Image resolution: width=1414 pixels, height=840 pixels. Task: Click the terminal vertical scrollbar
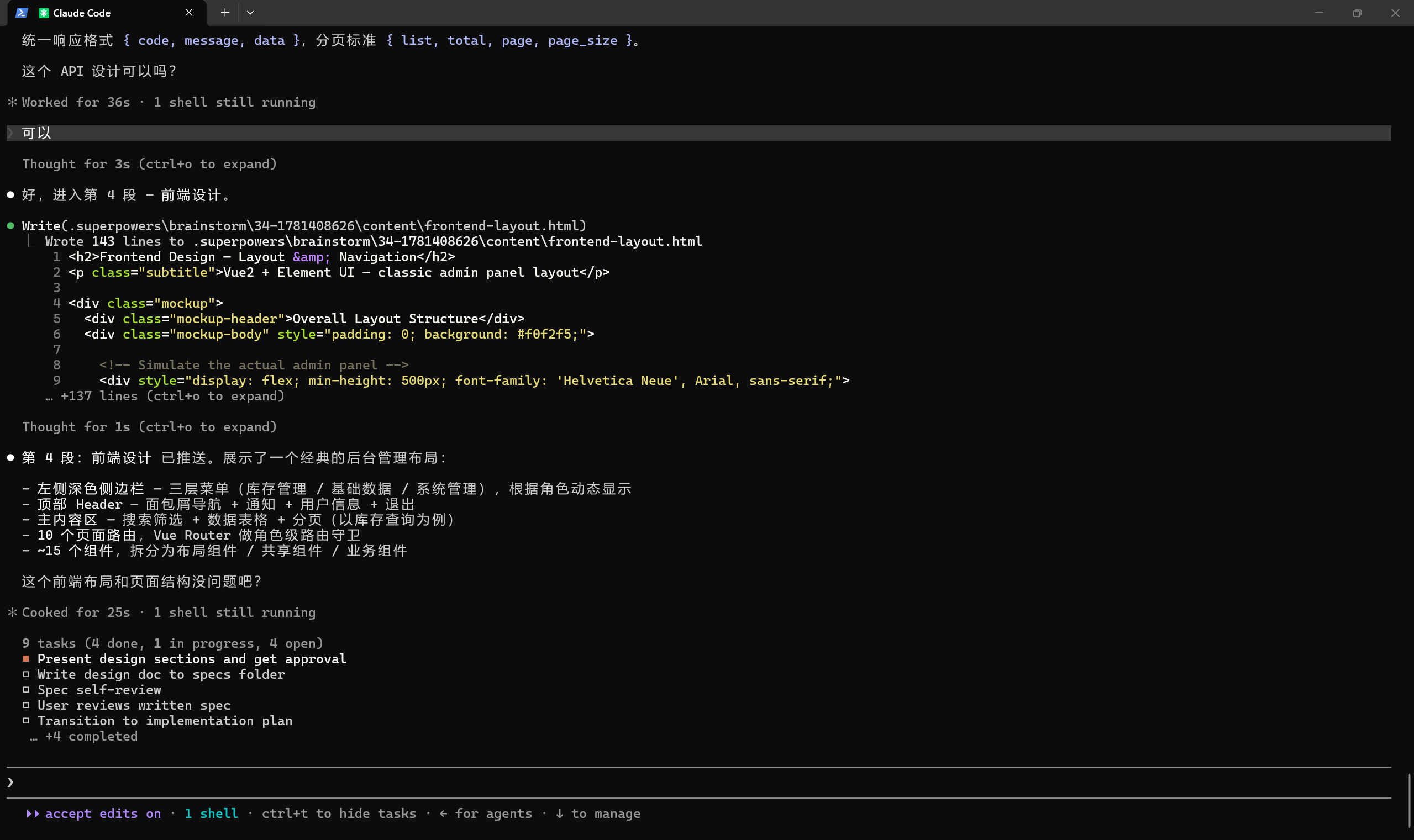click(x=1409, y=800)
